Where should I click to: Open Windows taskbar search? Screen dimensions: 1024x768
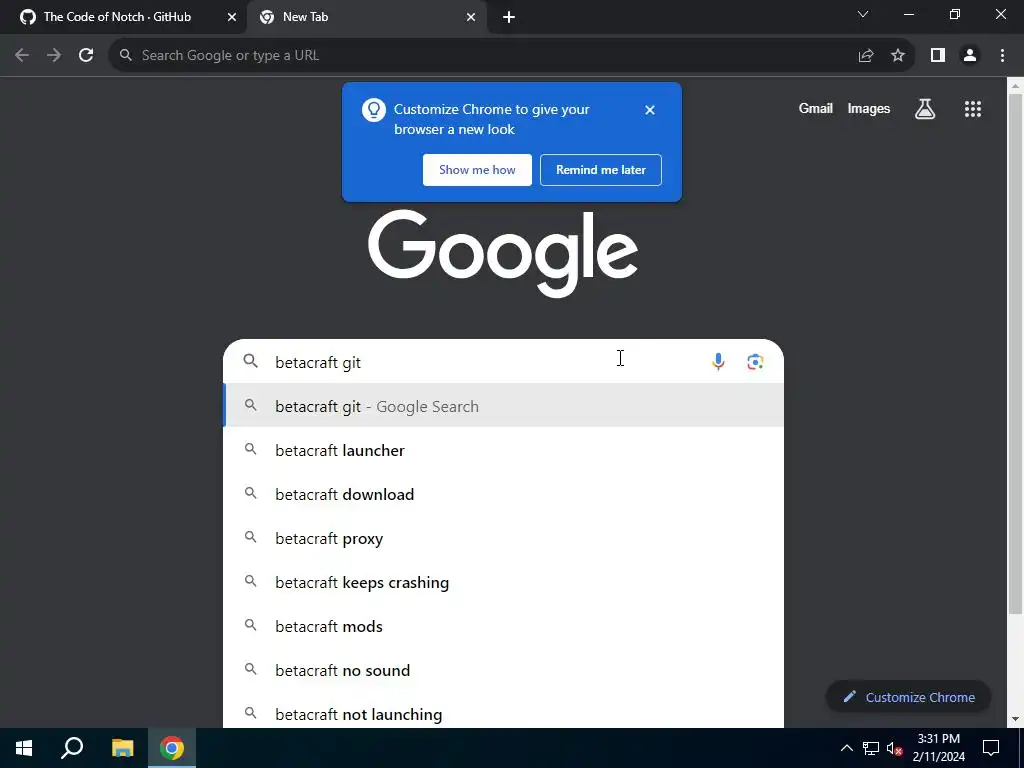coord(72,748)
